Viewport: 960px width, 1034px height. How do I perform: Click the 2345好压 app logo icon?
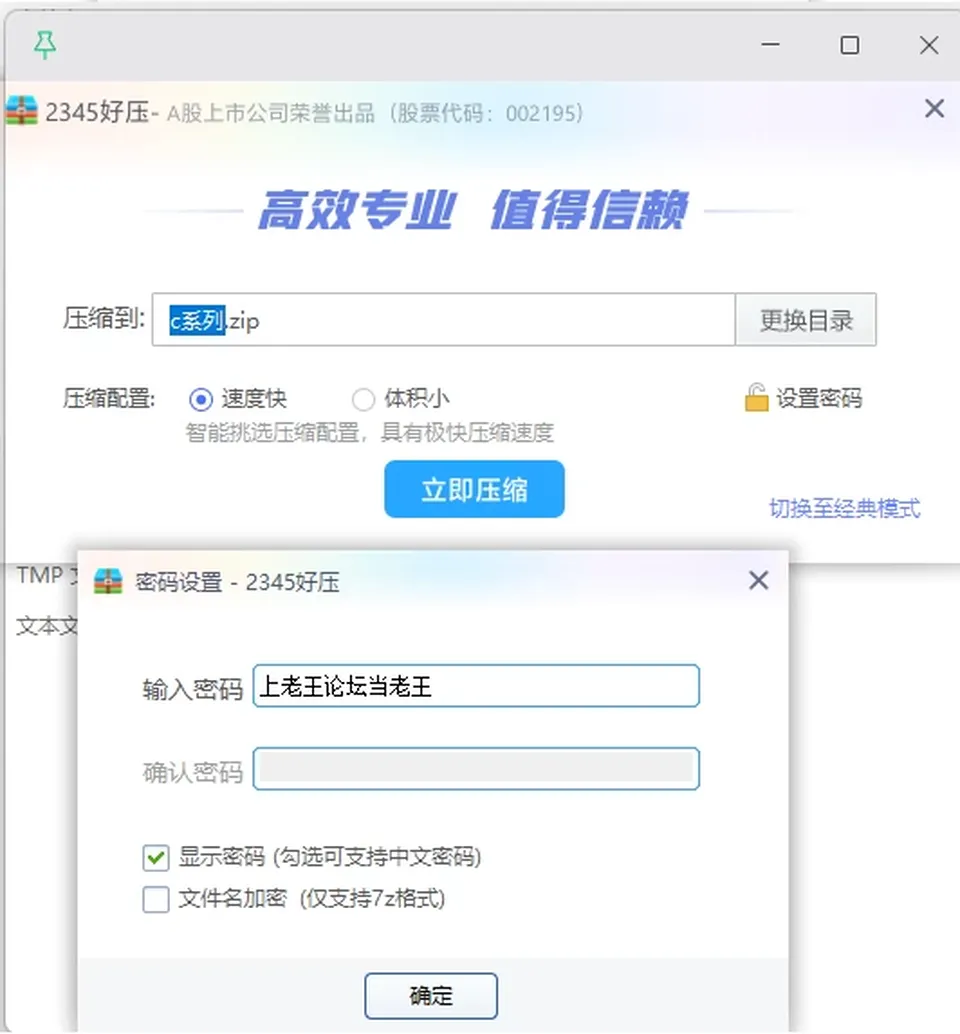click(x=21, y=111)
